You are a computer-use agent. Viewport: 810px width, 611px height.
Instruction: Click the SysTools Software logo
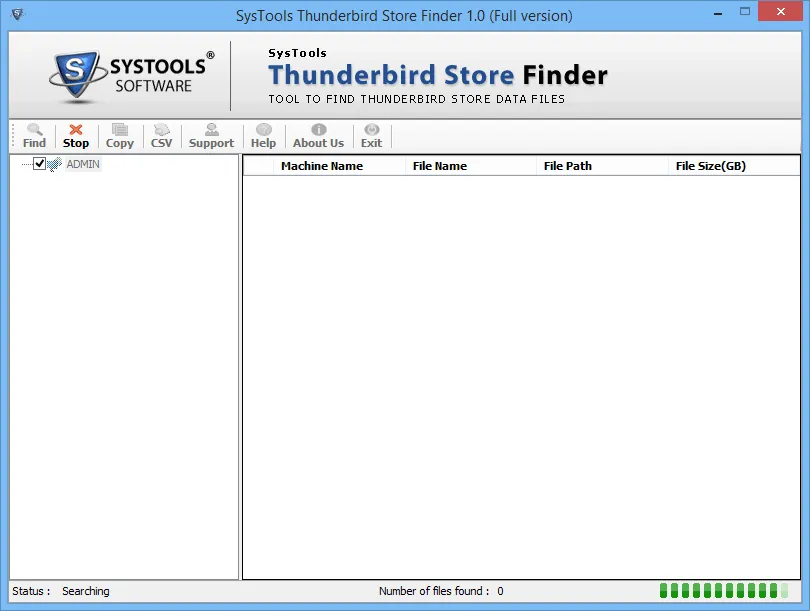pyautogui.click(x=132, y=76)
